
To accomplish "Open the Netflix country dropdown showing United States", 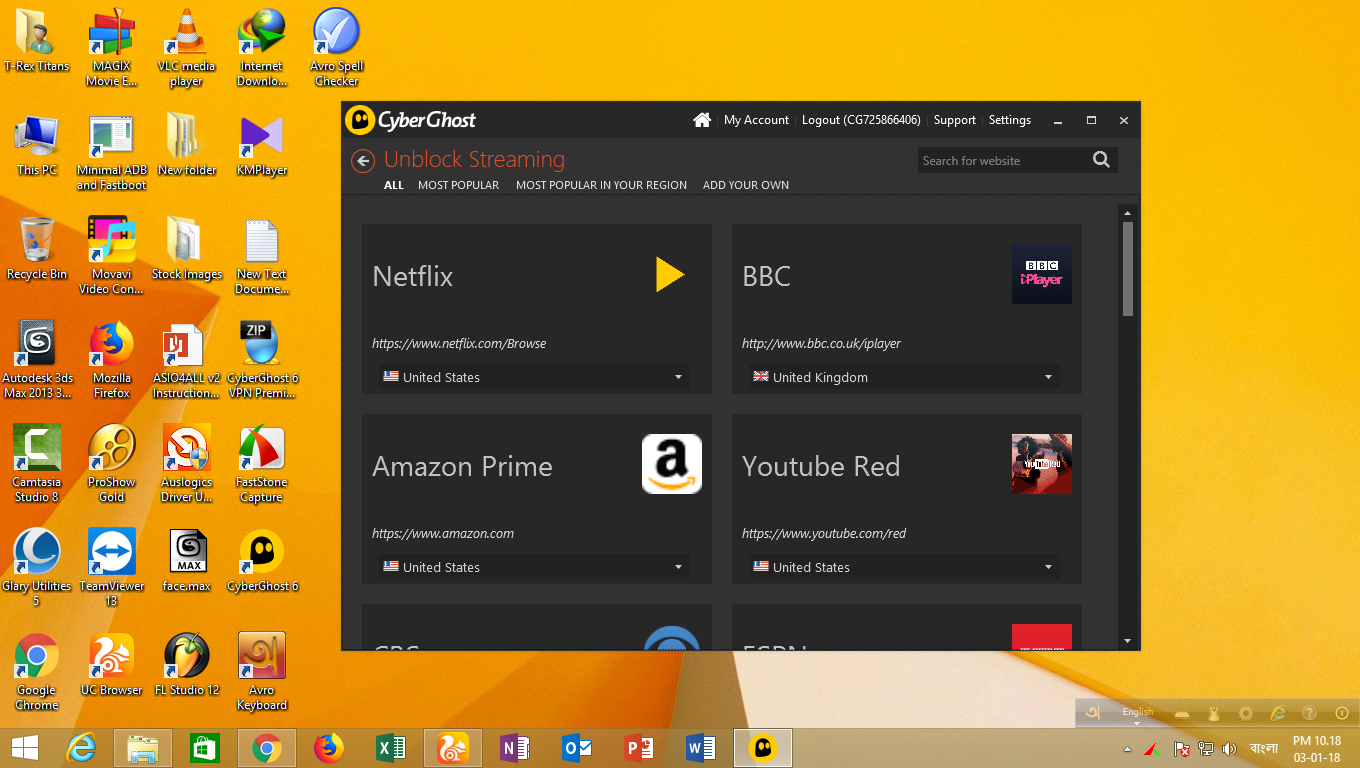I will coord(534,377).
